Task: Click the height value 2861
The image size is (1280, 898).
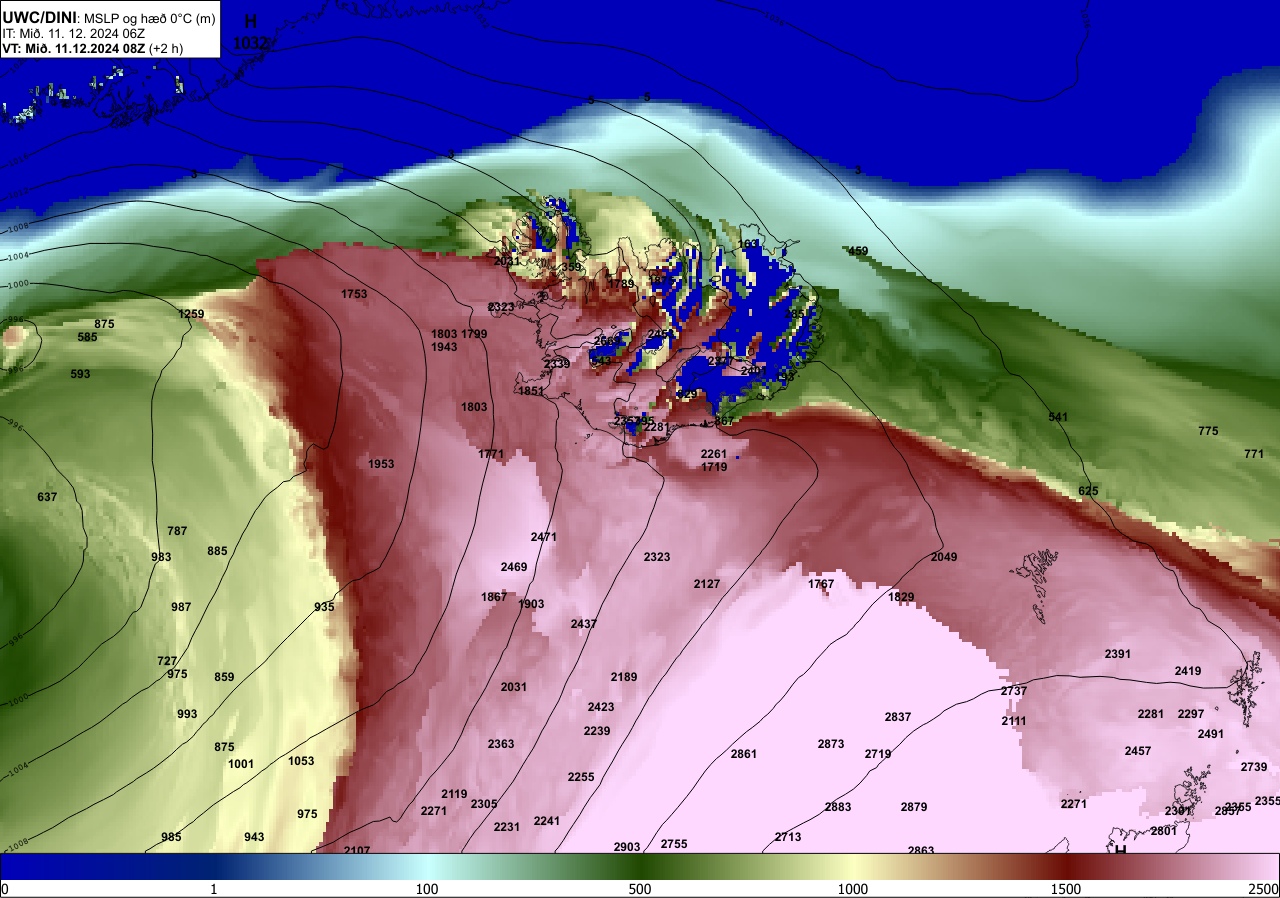Action: (x=744, y=754)
